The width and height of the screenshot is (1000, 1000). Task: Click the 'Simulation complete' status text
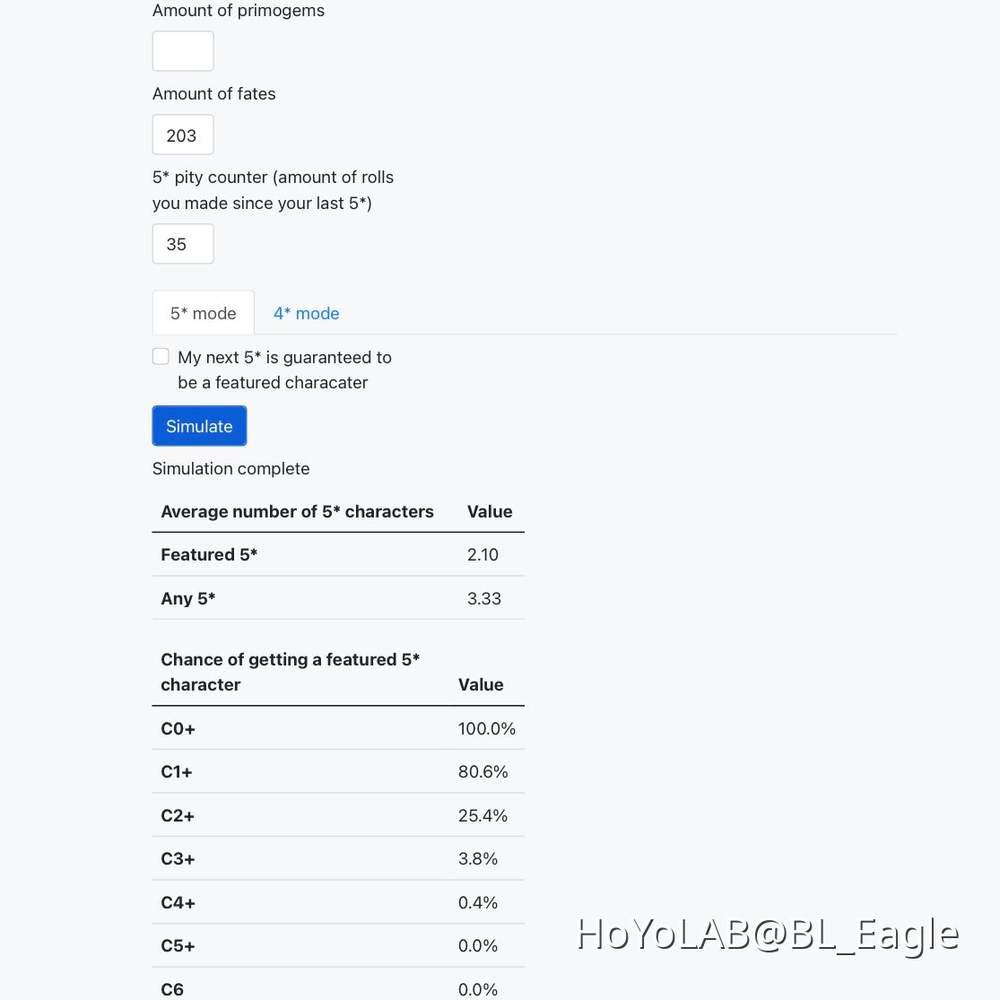tap(231, 469)
